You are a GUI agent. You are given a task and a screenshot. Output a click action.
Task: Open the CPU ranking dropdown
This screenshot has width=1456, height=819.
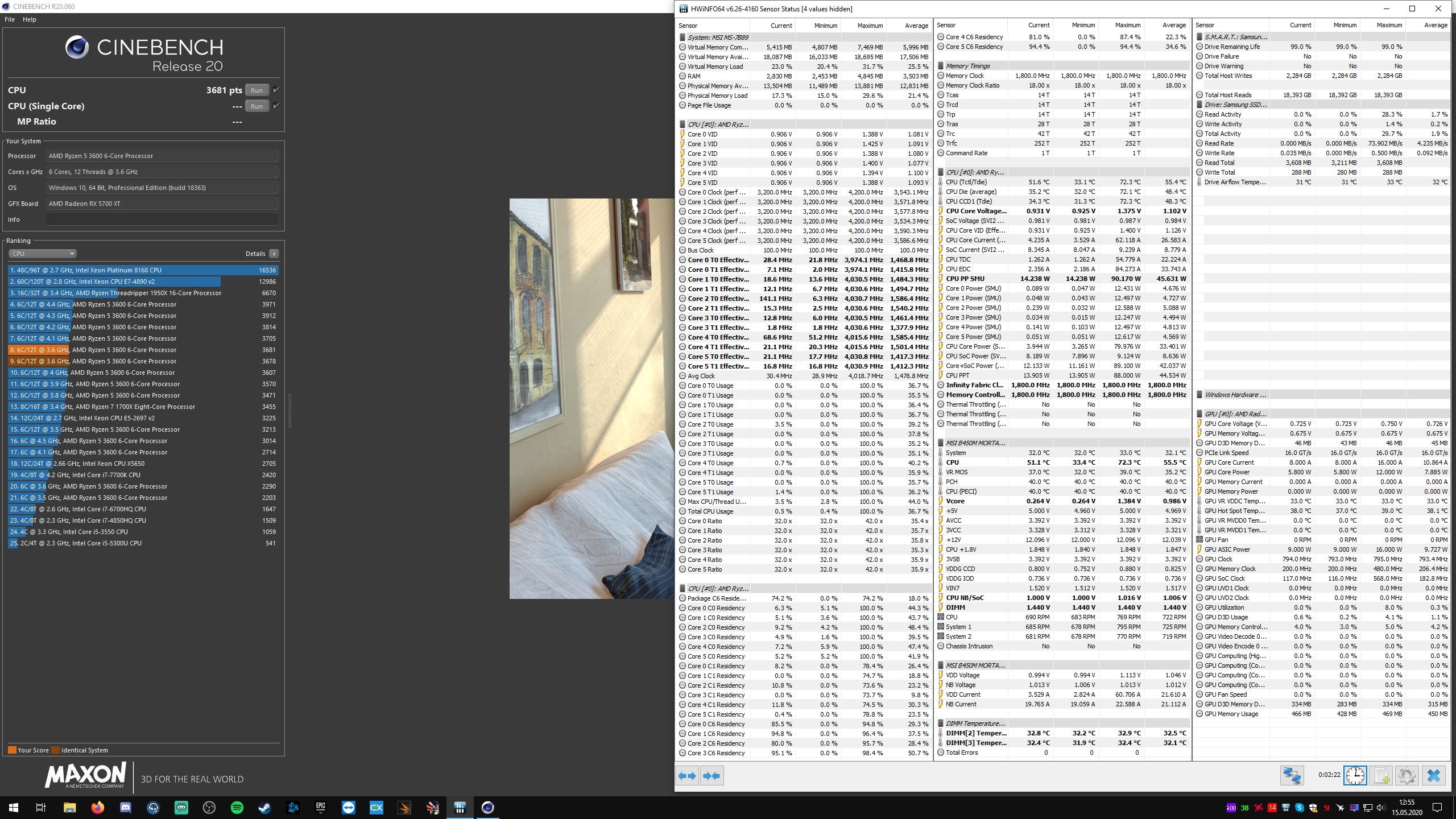(x=42, y=254)
